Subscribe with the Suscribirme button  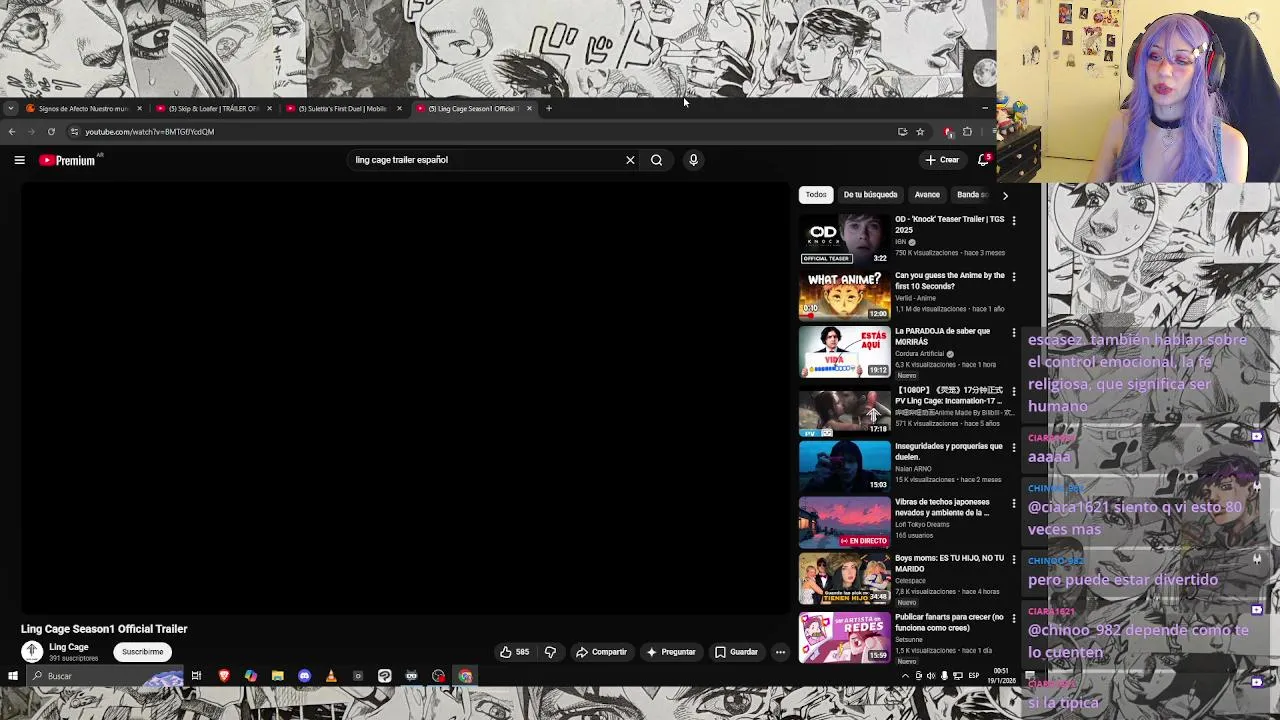pyautogui.click(x=142, y=652)
